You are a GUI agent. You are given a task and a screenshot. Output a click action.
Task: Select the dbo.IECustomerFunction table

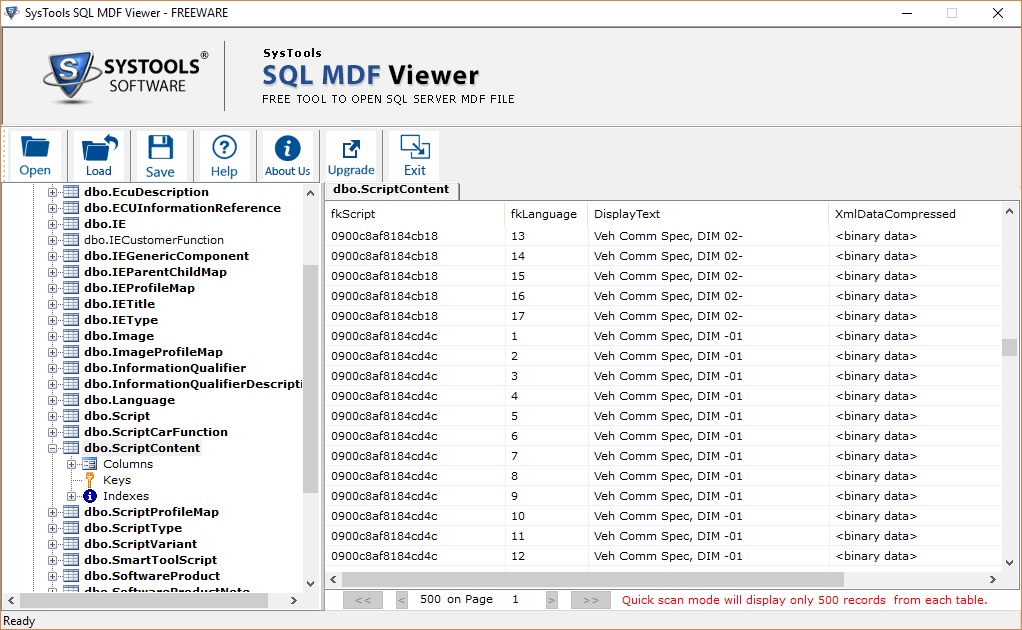(154, 240)
